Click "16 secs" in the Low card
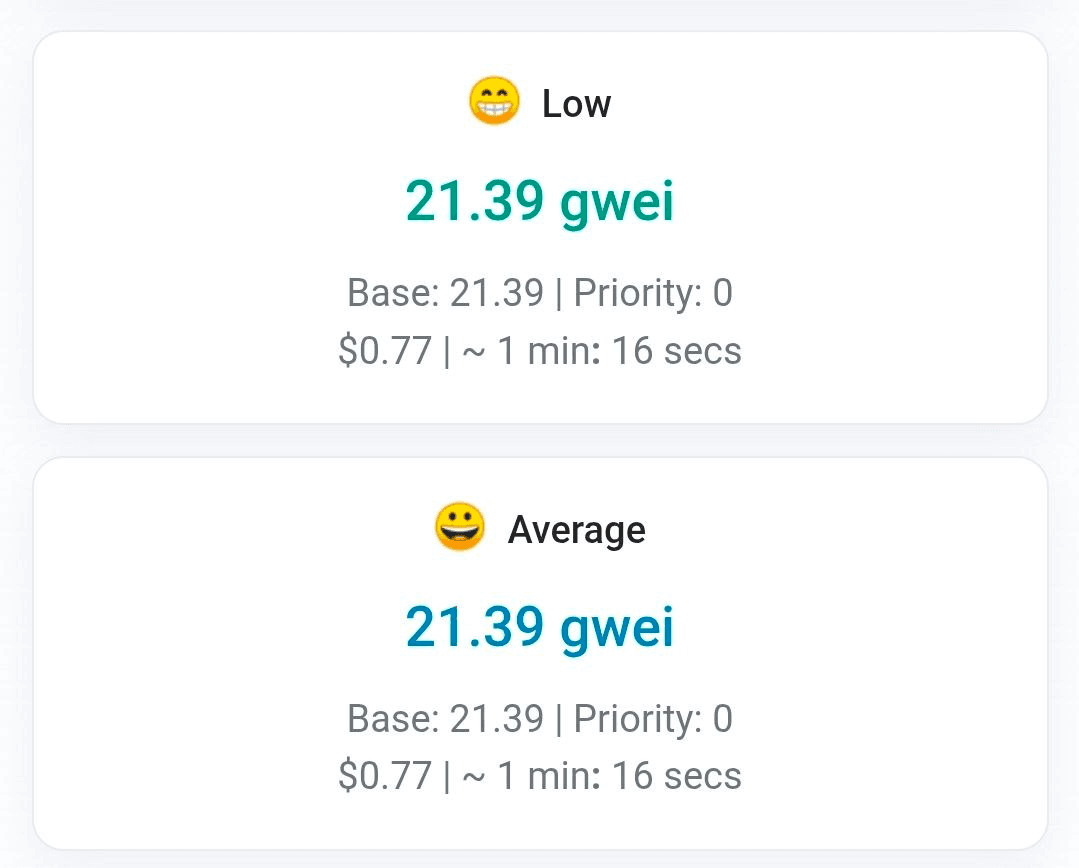The width and height of the screenshot is (1079, 868). pyautogui.click(x=677, y=351)
